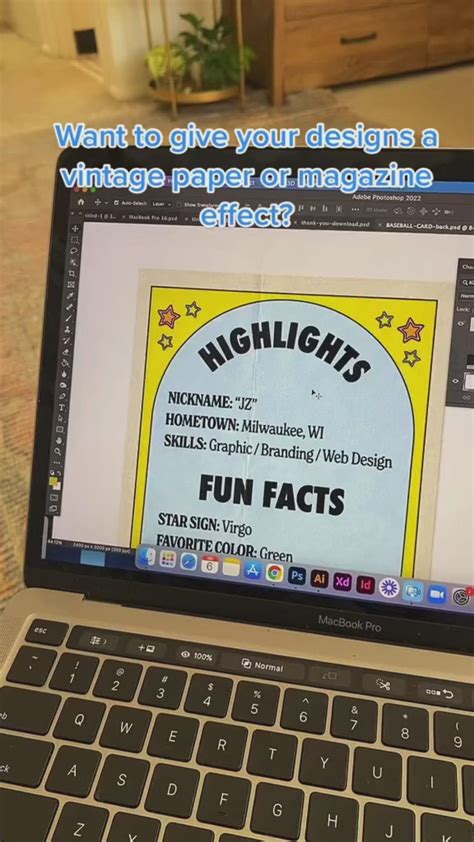
Task: Select the Paint Bucket tool
Action: [x=64, y=363]
